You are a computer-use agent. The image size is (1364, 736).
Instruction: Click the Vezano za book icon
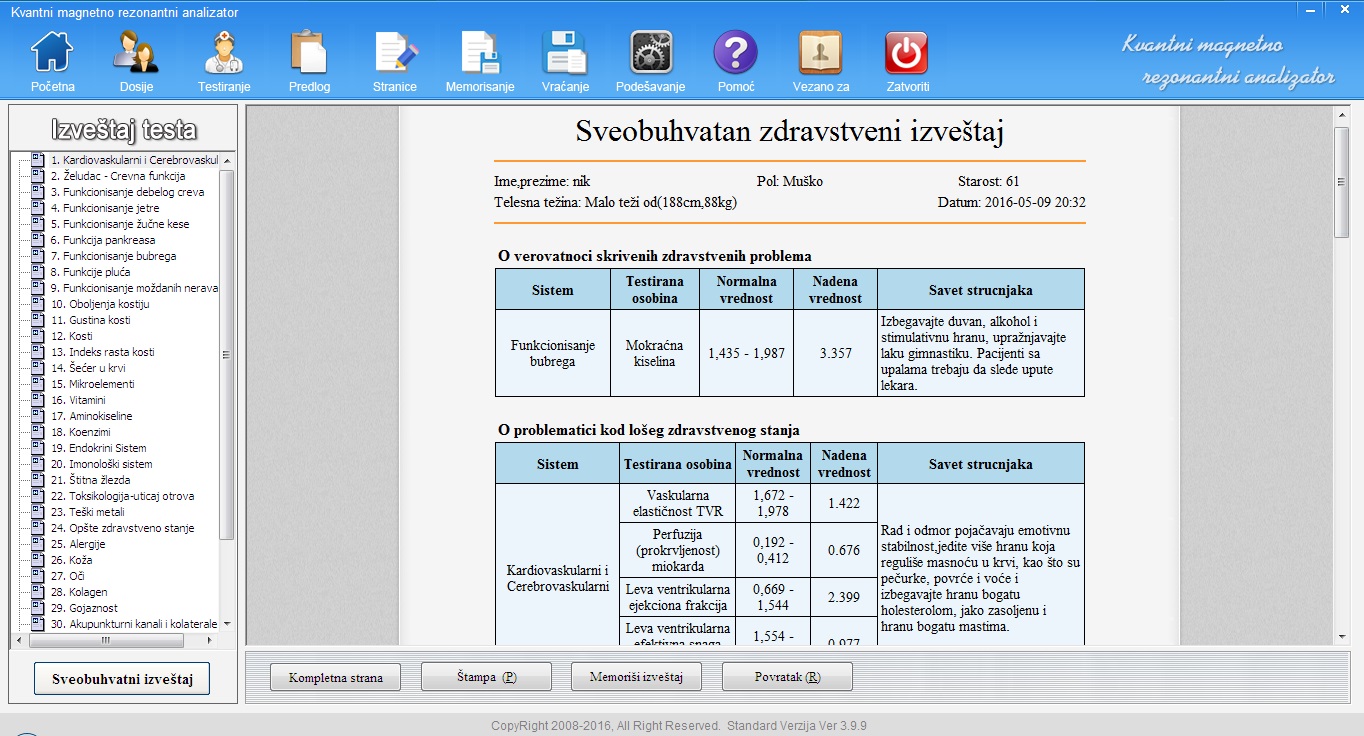820,53
